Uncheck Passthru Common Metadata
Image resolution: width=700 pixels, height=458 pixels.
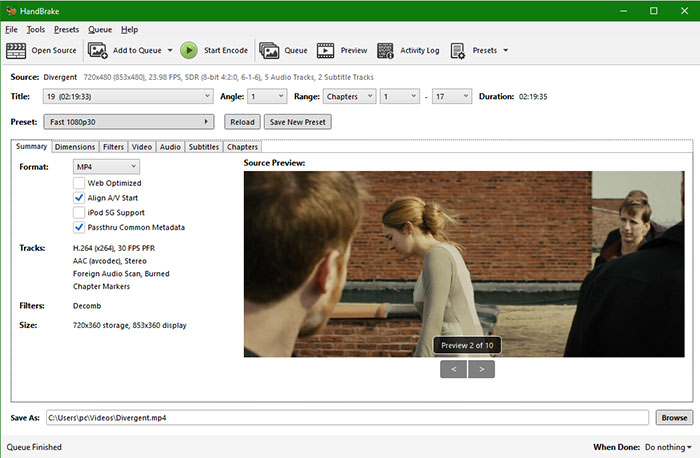(79, 227)
